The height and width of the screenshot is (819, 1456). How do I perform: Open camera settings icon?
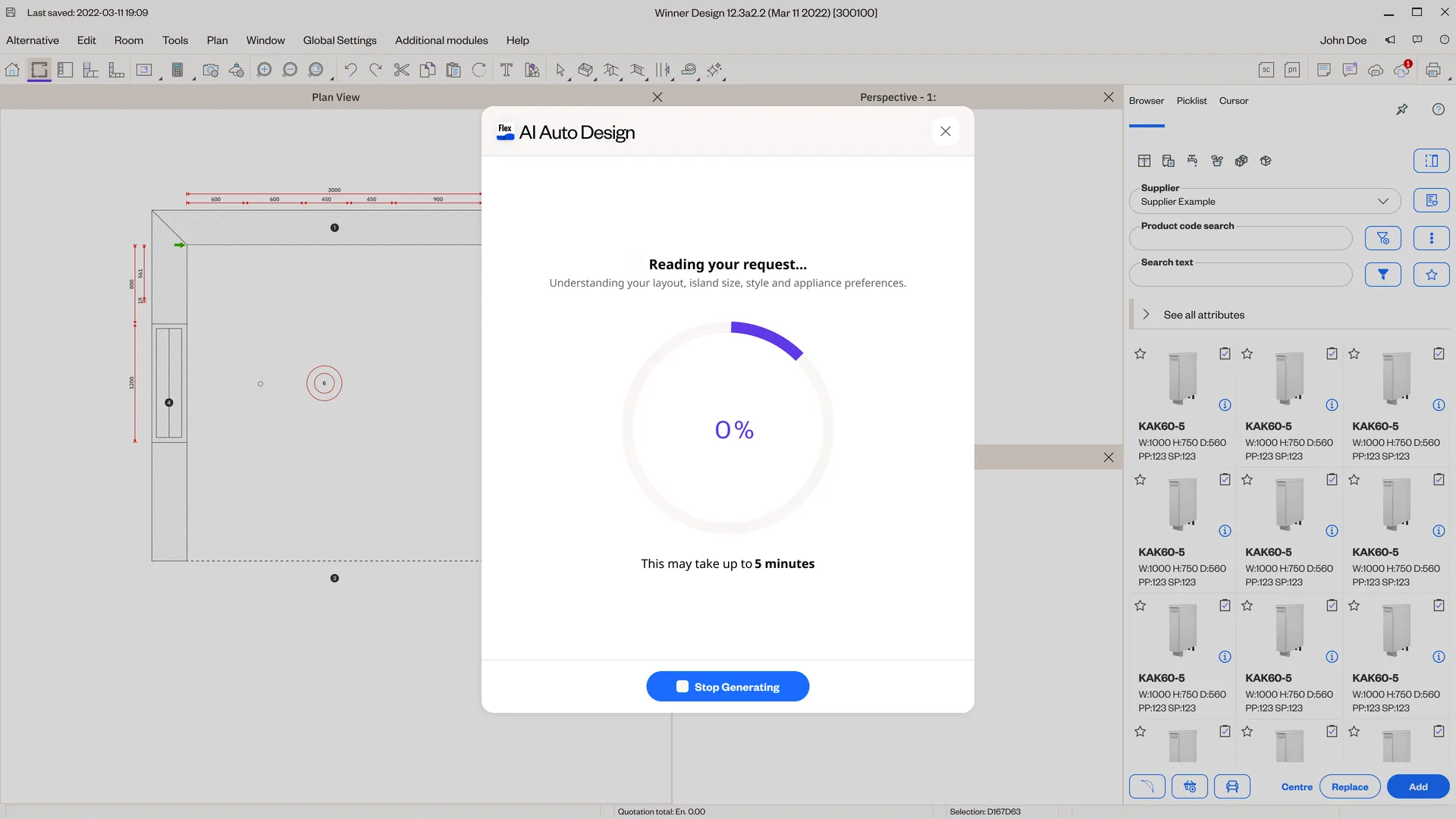(211, 70)
